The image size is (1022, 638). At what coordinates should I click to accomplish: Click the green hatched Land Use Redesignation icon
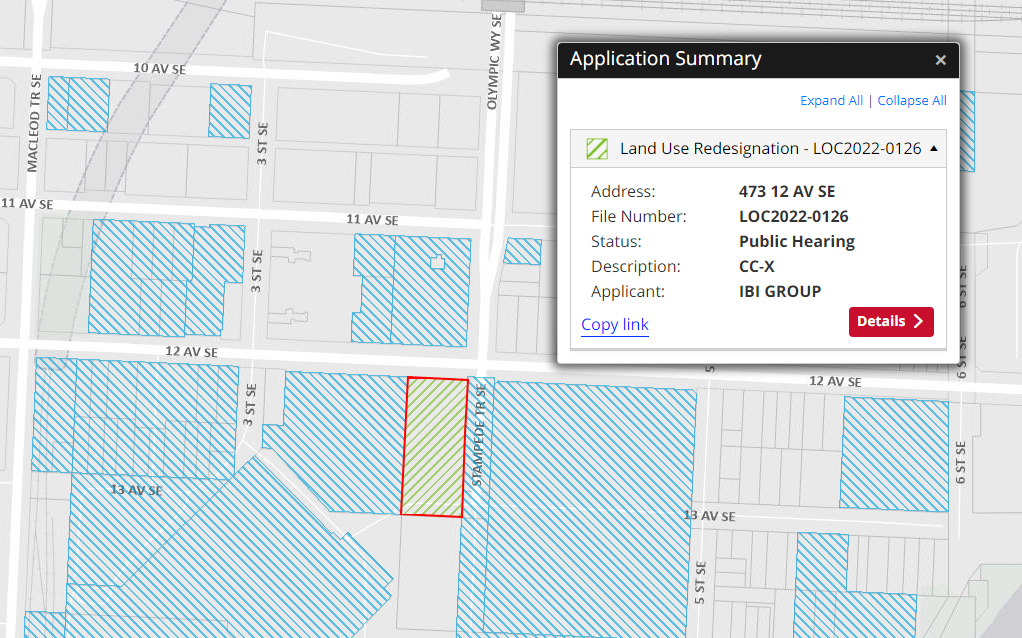pos(597,149)
